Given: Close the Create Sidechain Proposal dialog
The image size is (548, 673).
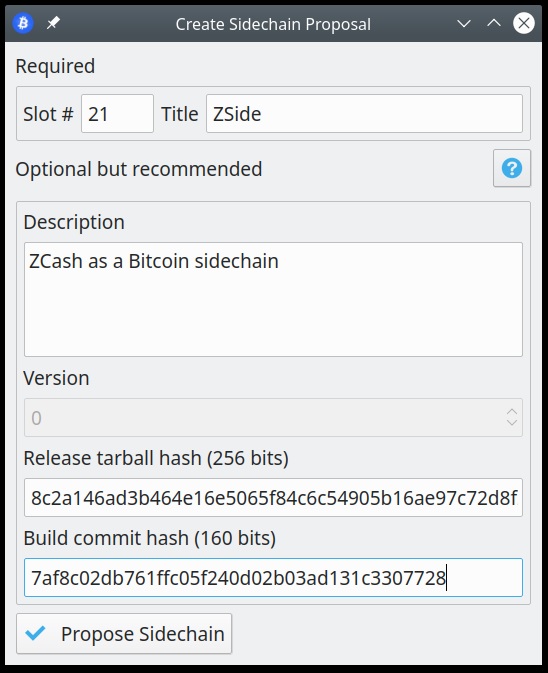Looking at the screenshot, I should point(524,23).
